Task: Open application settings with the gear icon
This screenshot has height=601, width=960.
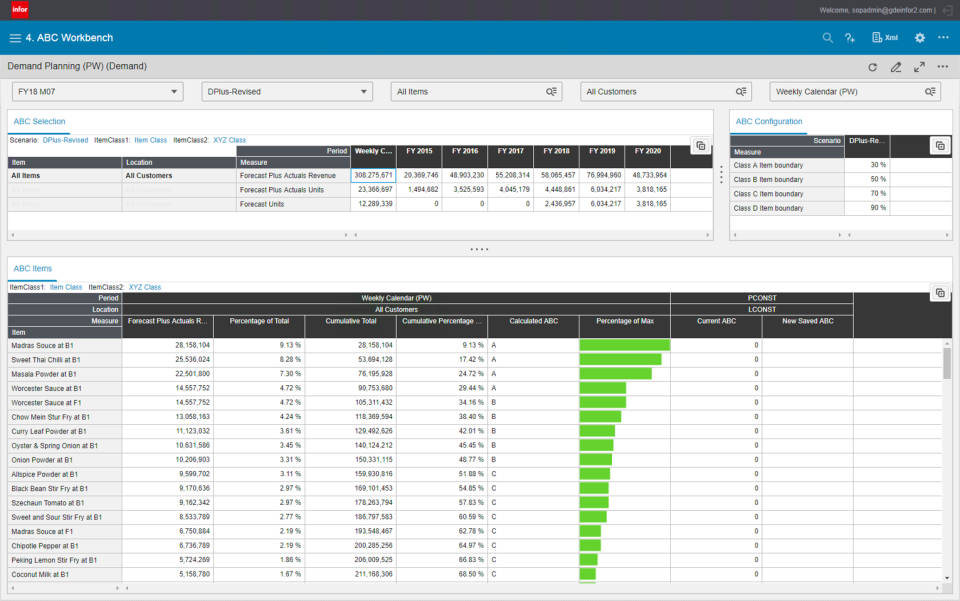Action: (x=920, y=37)
